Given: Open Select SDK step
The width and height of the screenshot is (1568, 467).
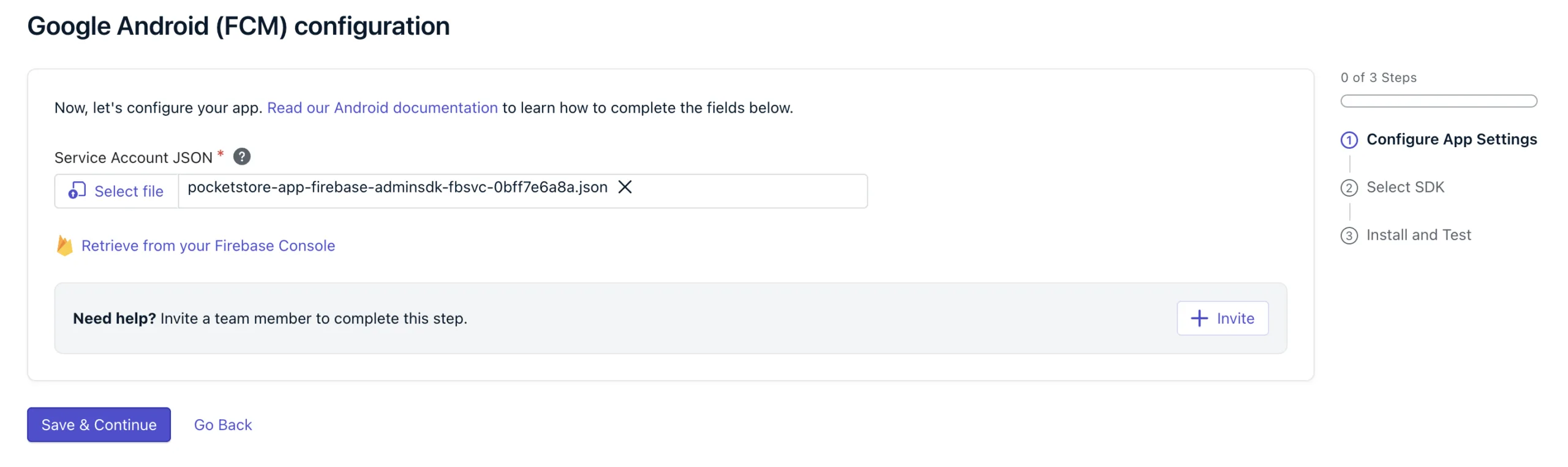Looking at the screenshot, I should 1404,187.
